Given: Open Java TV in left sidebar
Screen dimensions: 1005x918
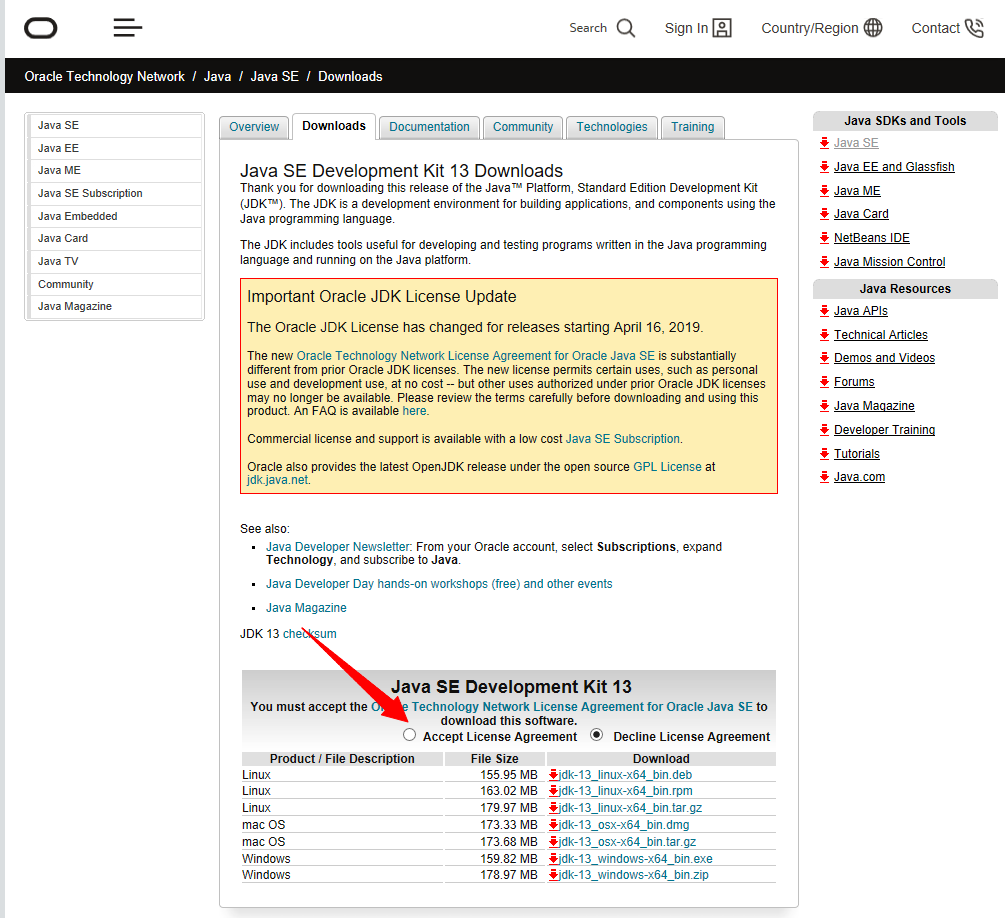Looking at the screenshot, I should 115,262.
